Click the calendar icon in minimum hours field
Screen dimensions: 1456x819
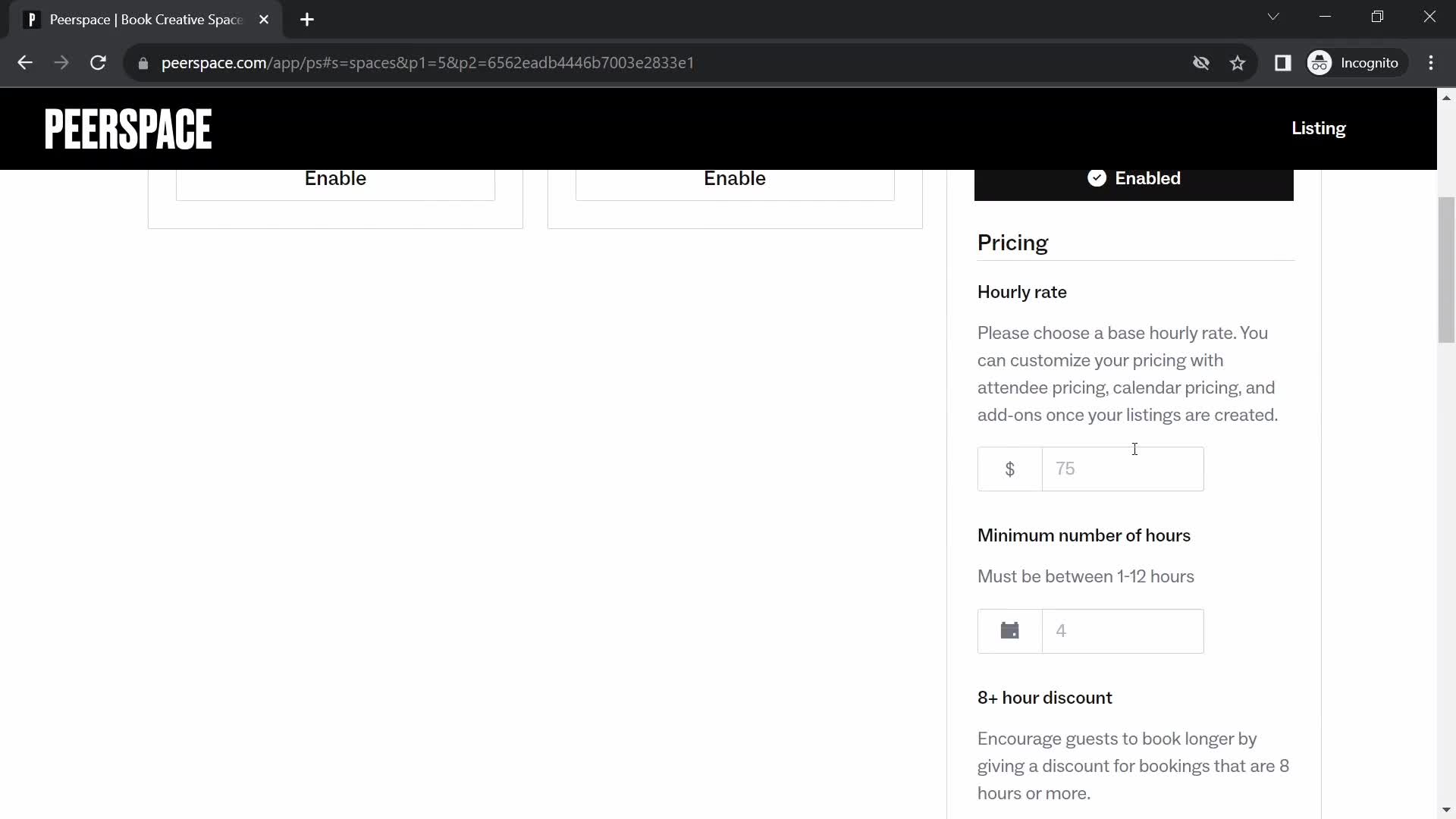[1010, 631]
